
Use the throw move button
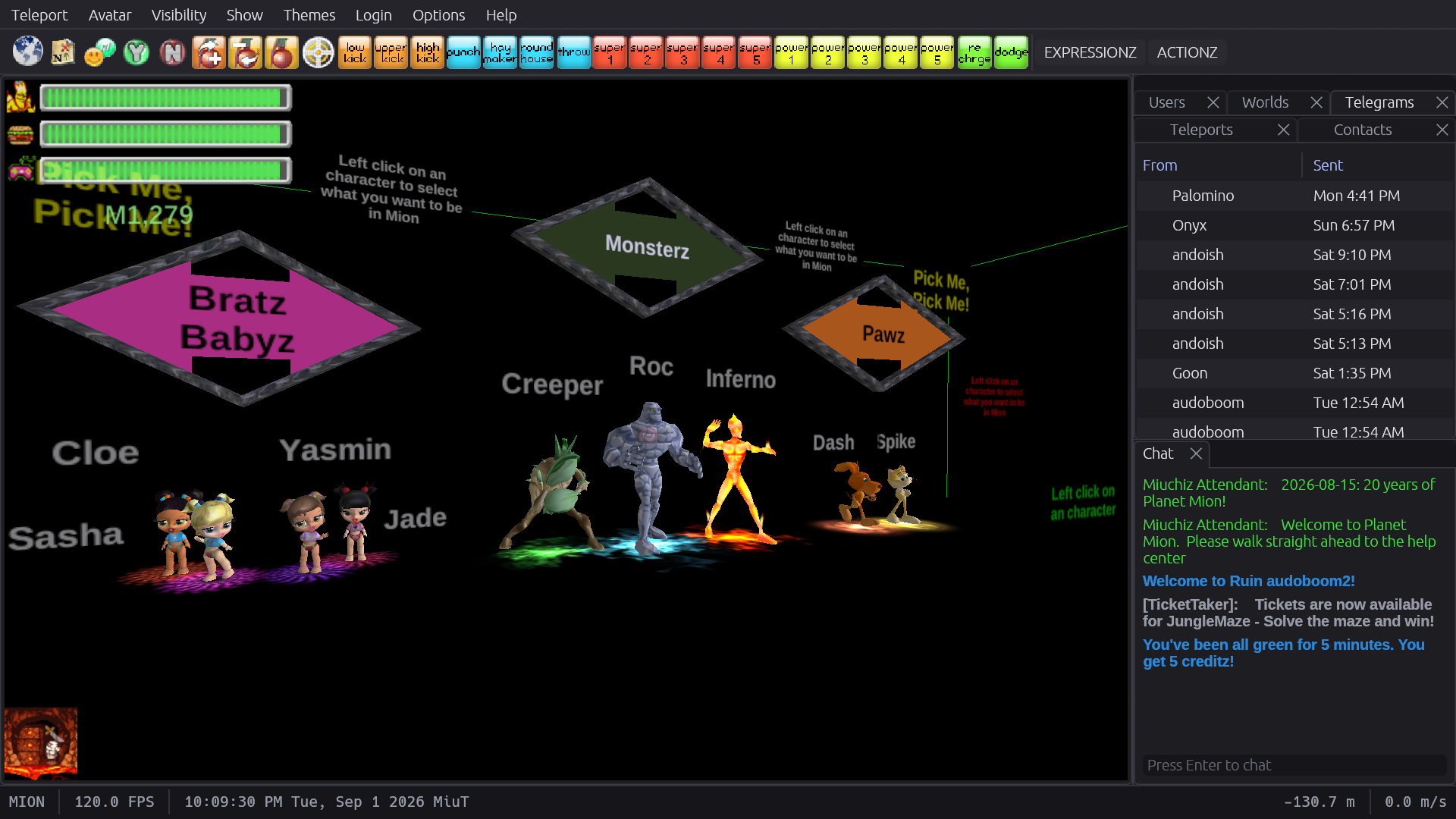coord(574,52)
